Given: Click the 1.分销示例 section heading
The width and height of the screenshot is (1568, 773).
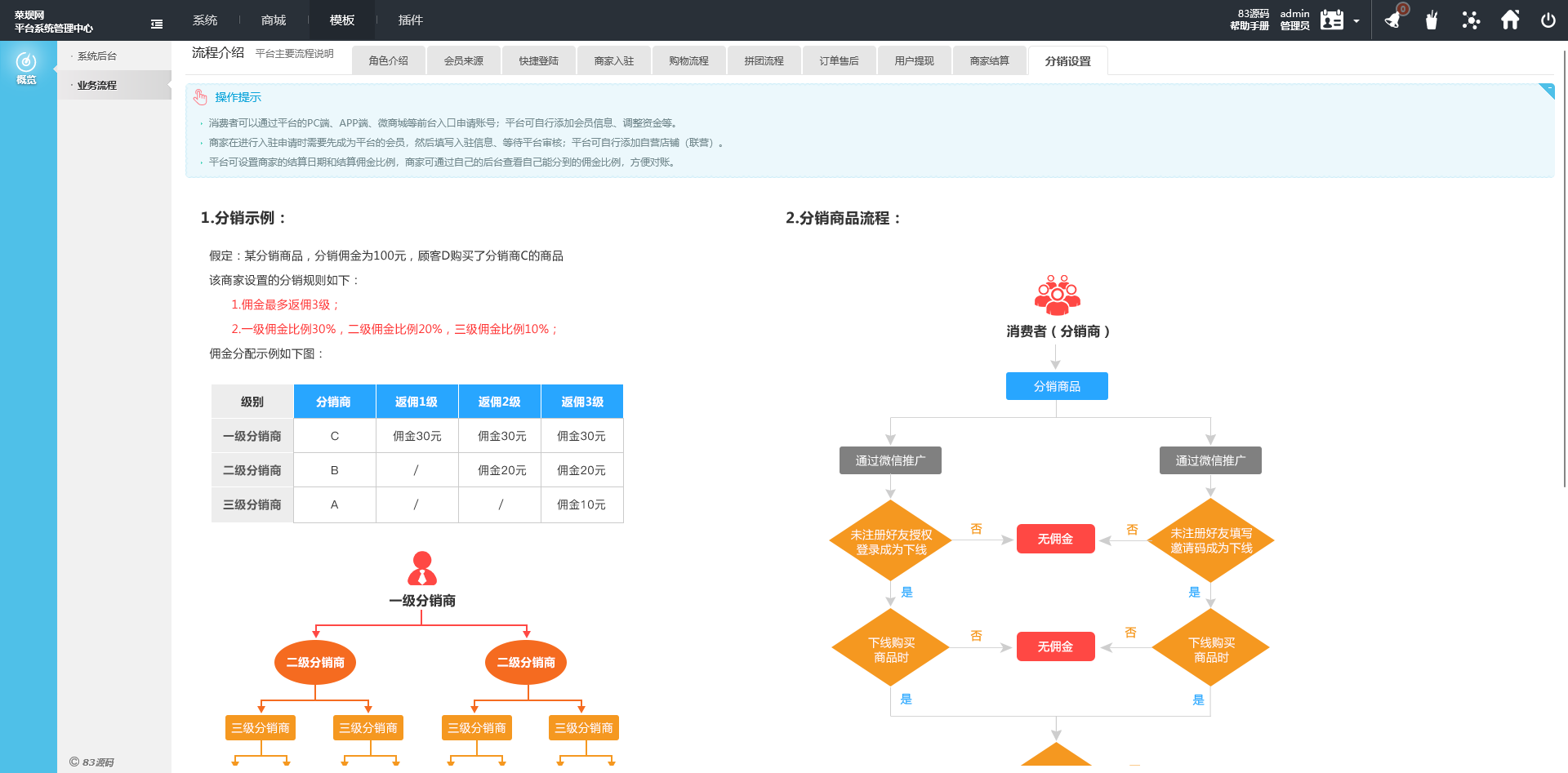Looking at the screenshot, I should pyautogui.click(x=243, y=218).
